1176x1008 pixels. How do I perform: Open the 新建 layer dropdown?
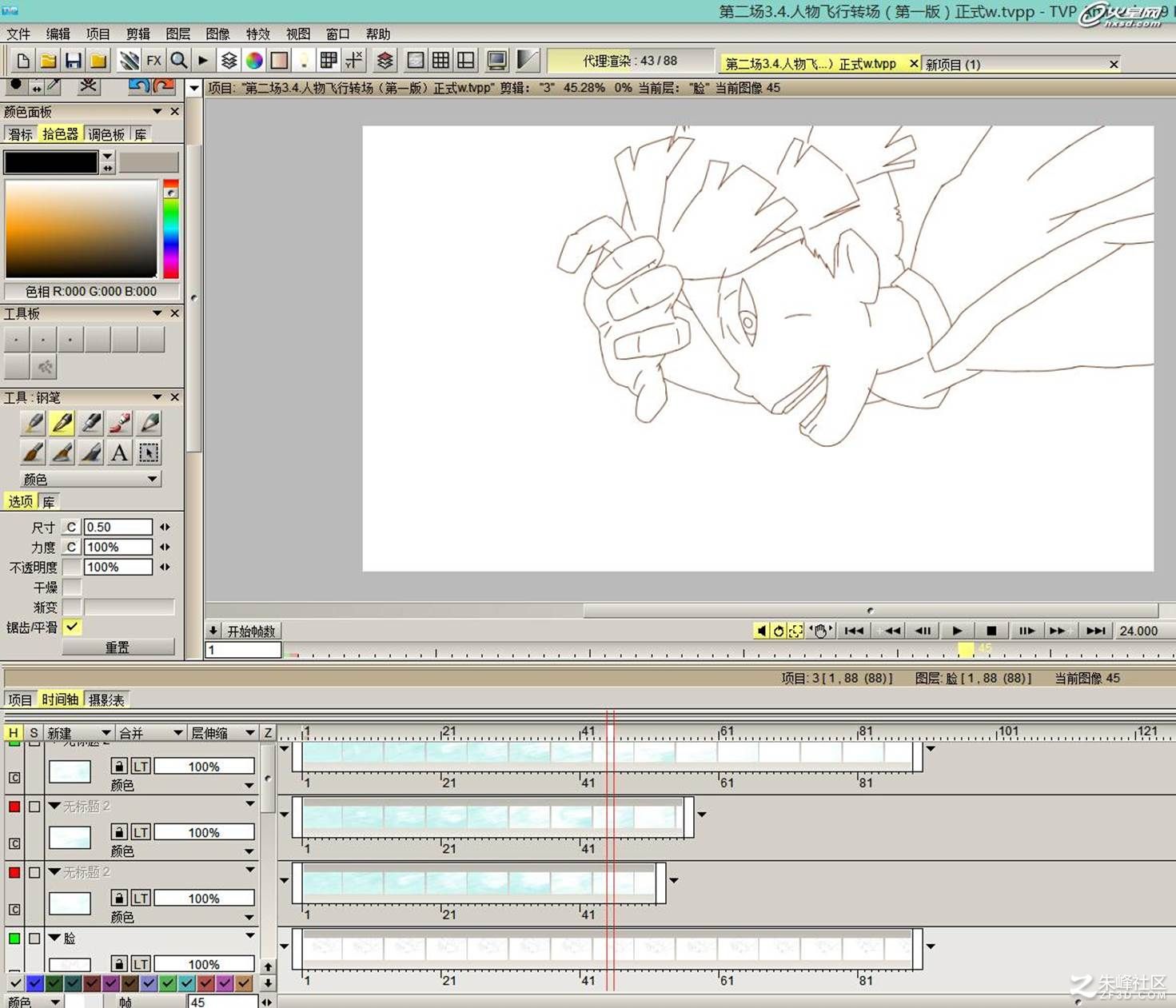[x=78, y=732]
